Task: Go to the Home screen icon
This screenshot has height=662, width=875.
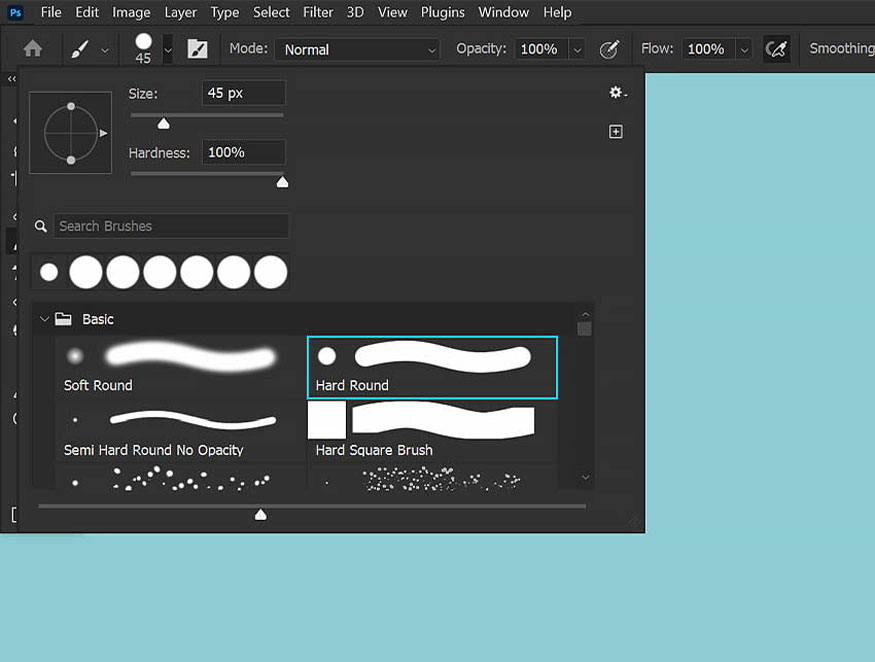Action: (x=33, y=49)
